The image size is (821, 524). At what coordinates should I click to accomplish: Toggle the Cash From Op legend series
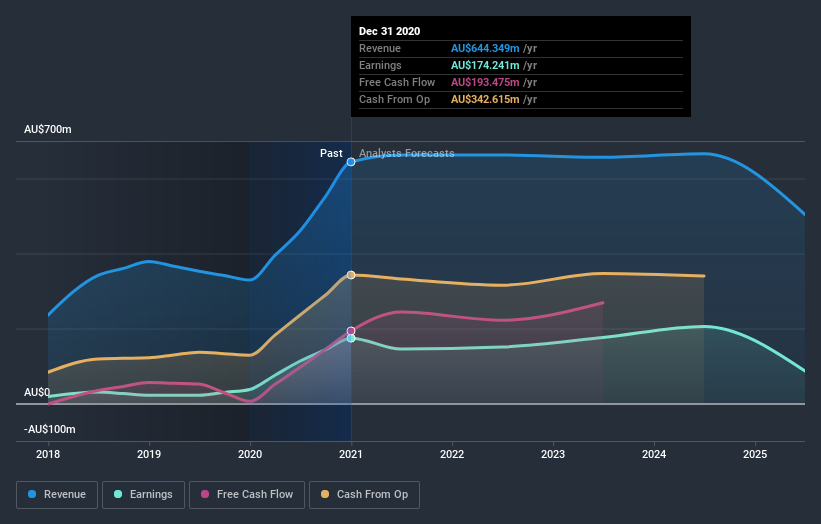[364, 495]
